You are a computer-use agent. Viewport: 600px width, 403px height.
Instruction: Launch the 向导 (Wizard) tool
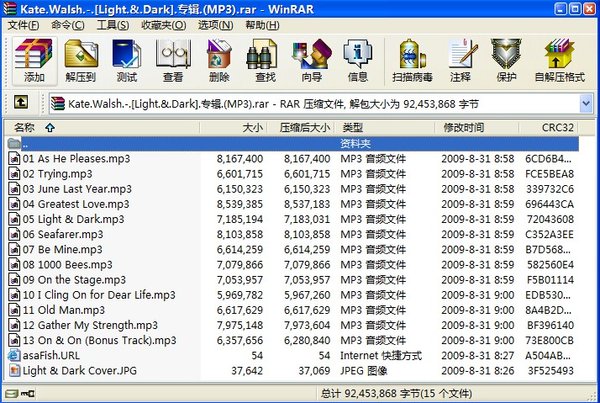point(311,61)
